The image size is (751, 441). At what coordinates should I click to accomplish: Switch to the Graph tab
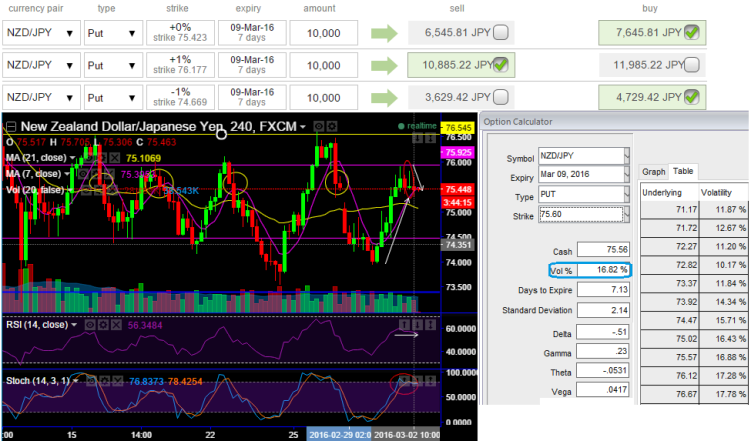653,171
